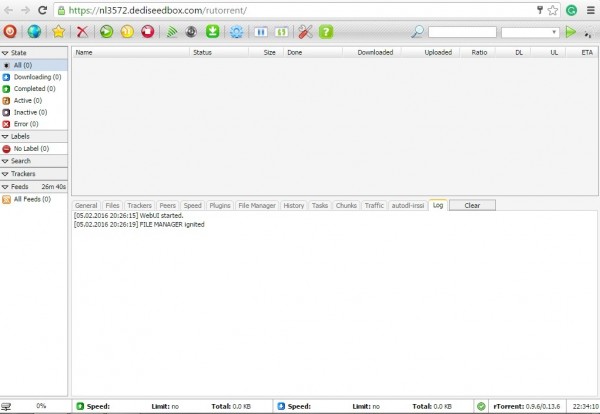Sort by Size column header
This screenshot has width=600, height=414.
(x=266, y=52)
